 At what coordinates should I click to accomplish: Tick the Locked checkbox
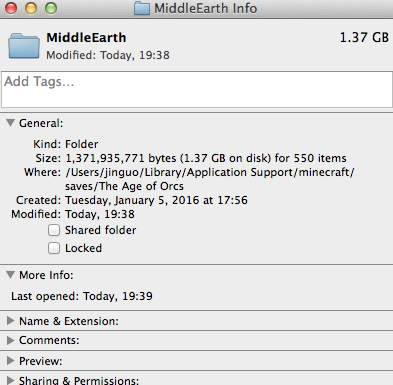(x=54, y=248)
